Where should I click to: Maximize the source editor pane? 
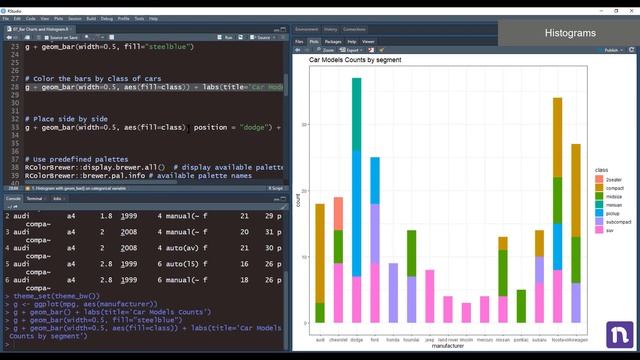click(x=284, y=29)
